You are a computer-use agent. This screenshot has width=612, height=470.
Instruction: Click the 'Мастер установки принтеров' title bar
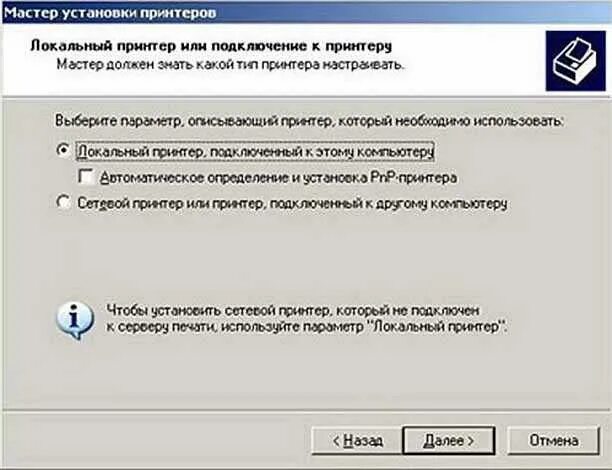click(306, 12)
